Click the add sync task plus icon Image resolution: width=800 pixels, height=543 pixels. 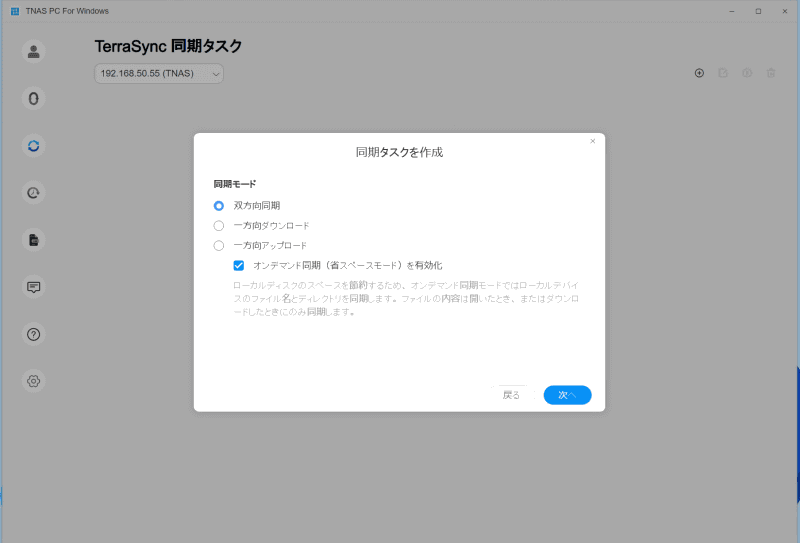699,73
